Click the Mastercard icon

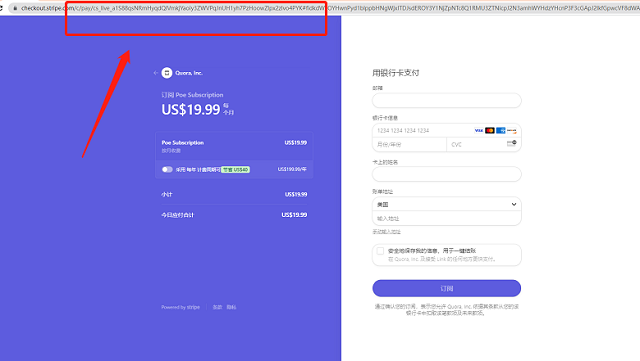pos(490,131)
